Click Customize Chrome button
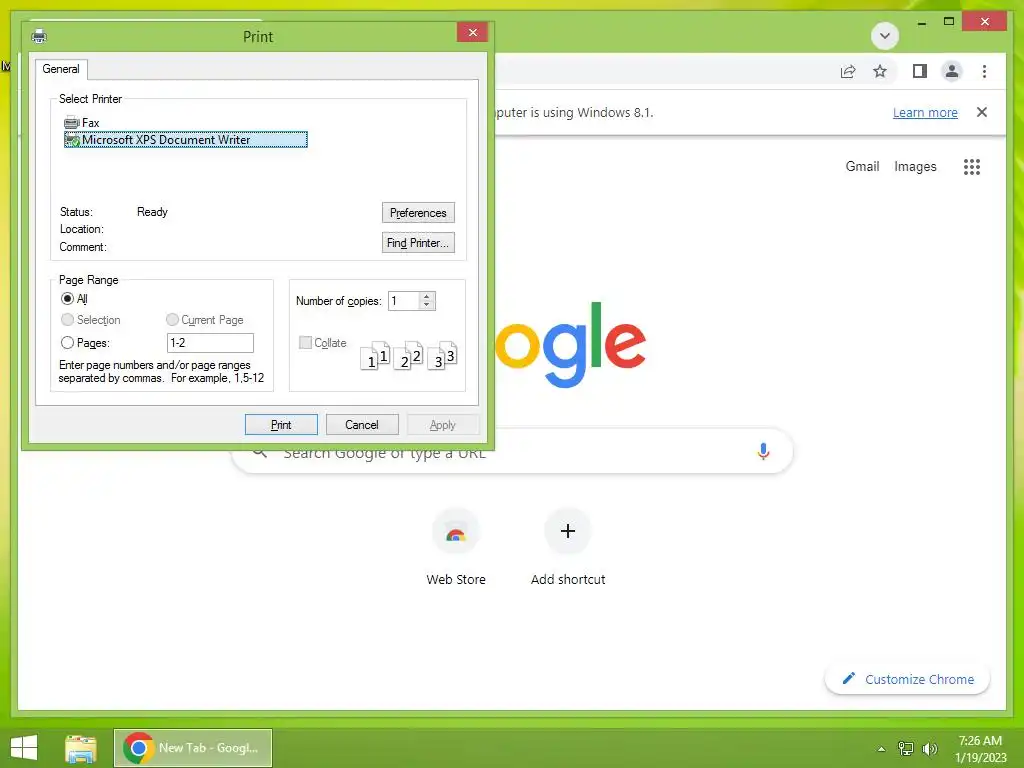The width and height of the screenshot is (1024, 768). [x=908, y=679]
